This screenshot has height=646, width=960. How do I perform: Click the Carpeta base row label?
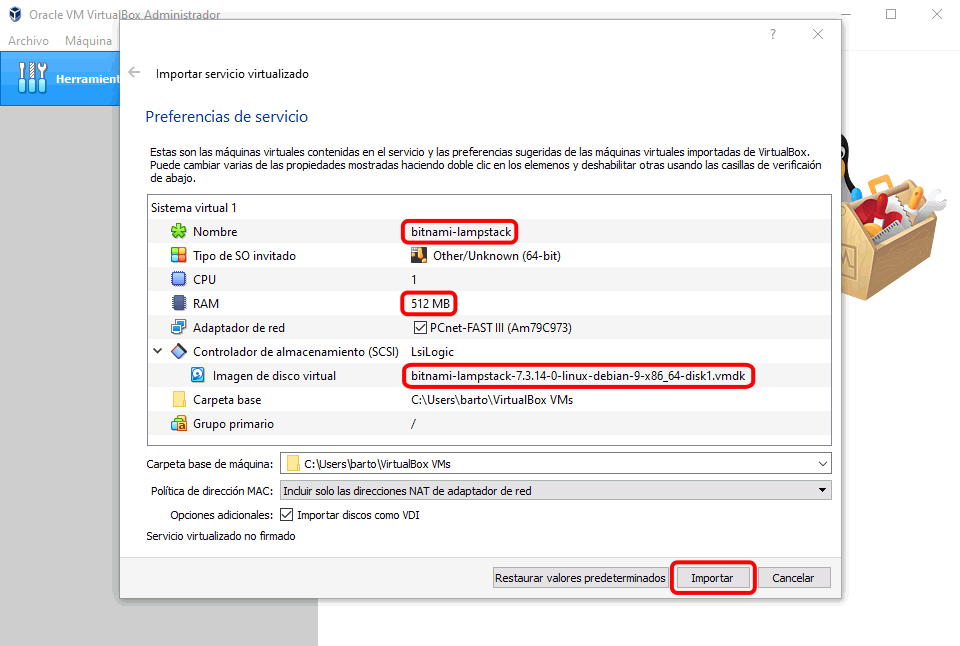227,399
